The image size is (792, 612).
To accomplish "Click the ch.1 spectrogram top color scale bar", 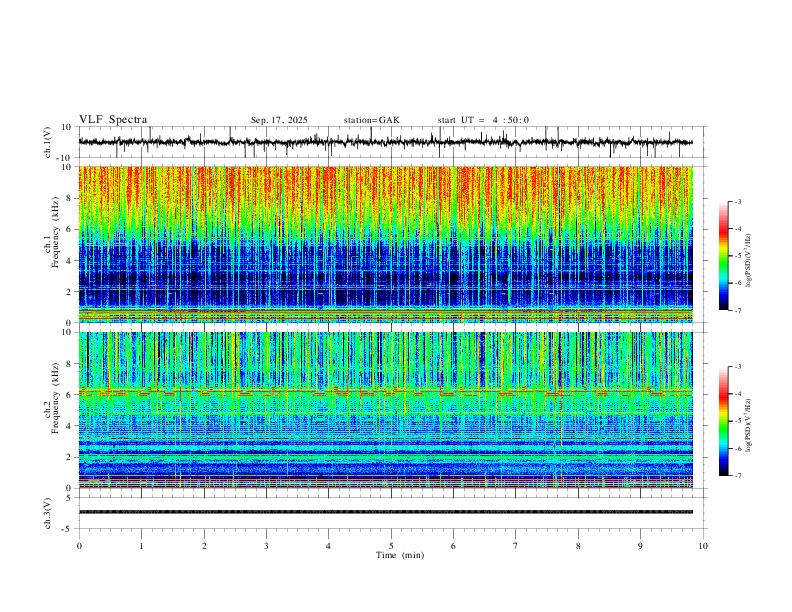I will pyautogui.click(x=724, y=256).
